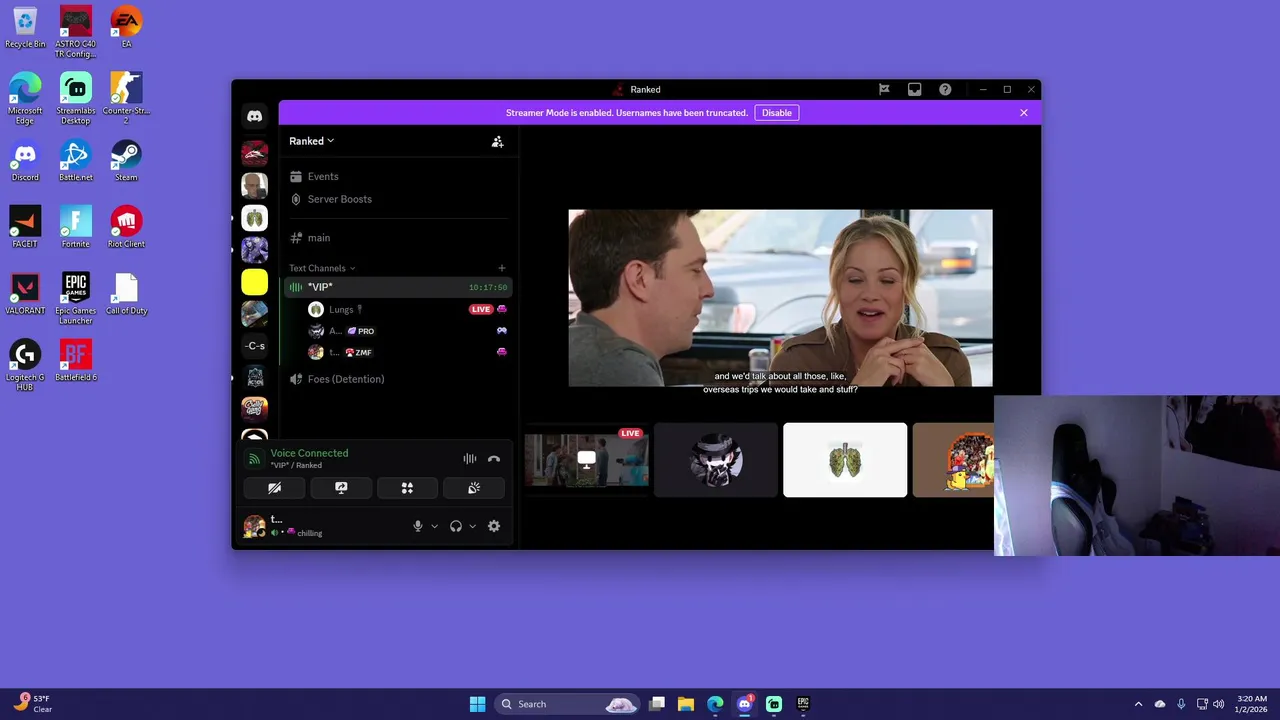Open the Discord flag icon in title bar
The image size is (1280, 720).
point(884,89)
